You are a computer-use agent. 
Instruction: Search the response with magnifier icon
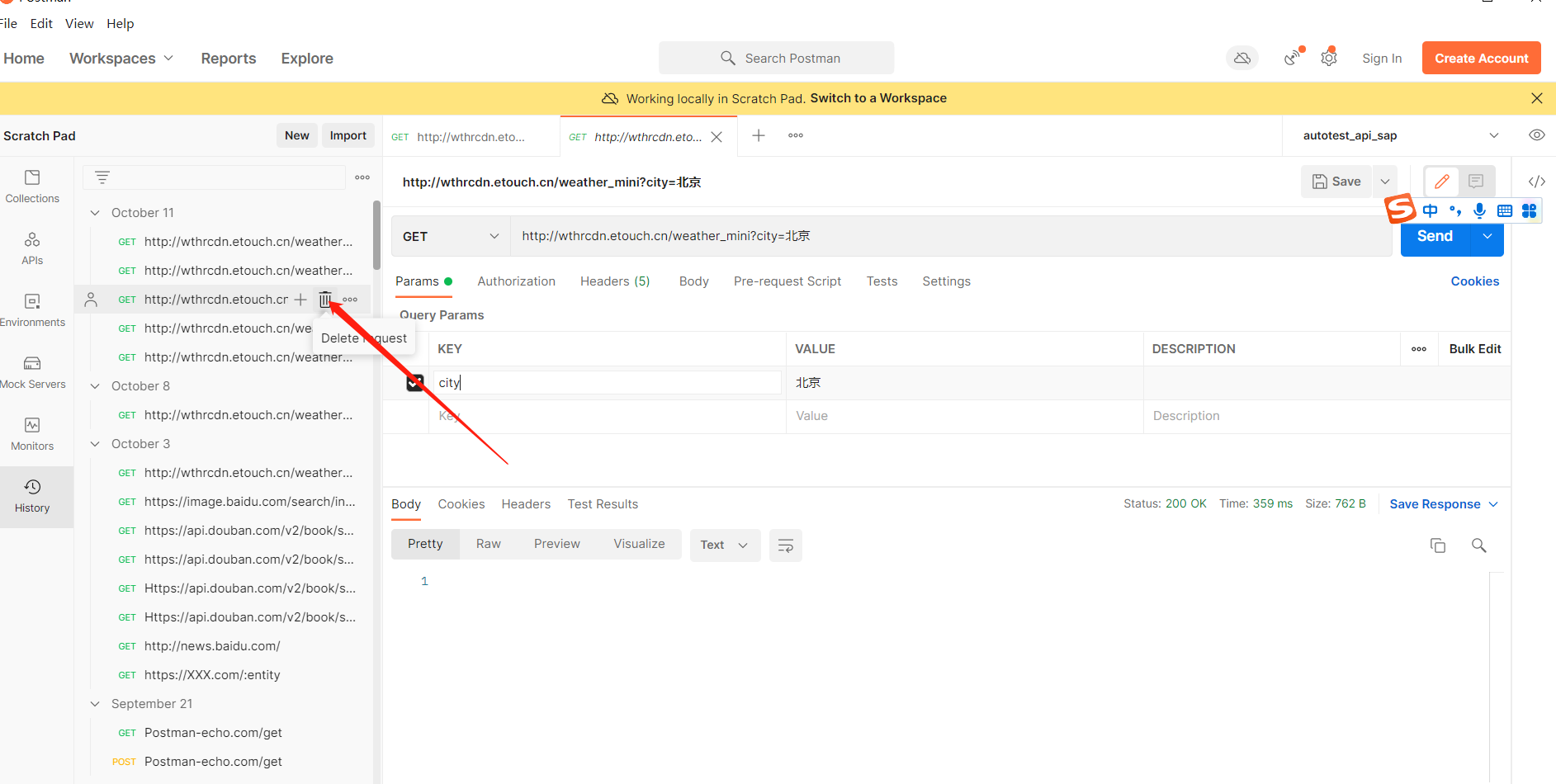point(1479,545)
